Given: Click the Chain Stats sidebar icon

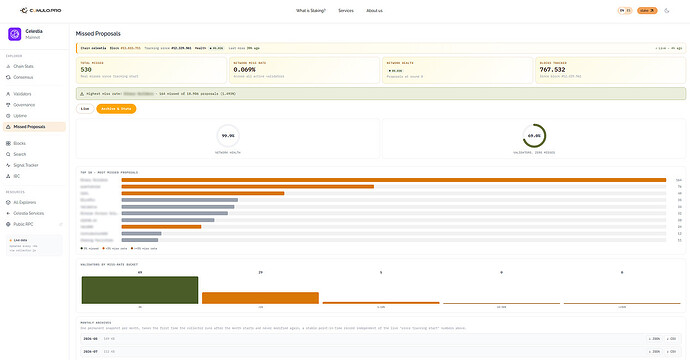Looking at the screenshot, I should 8,66.
